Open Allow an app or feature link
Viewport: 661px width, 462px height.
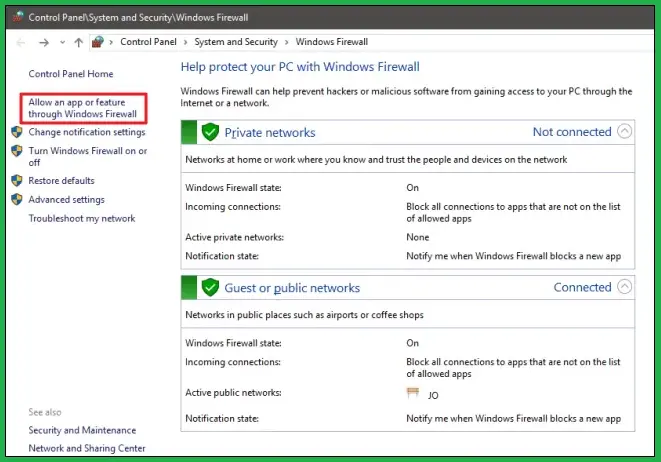[x=83, y=108]
